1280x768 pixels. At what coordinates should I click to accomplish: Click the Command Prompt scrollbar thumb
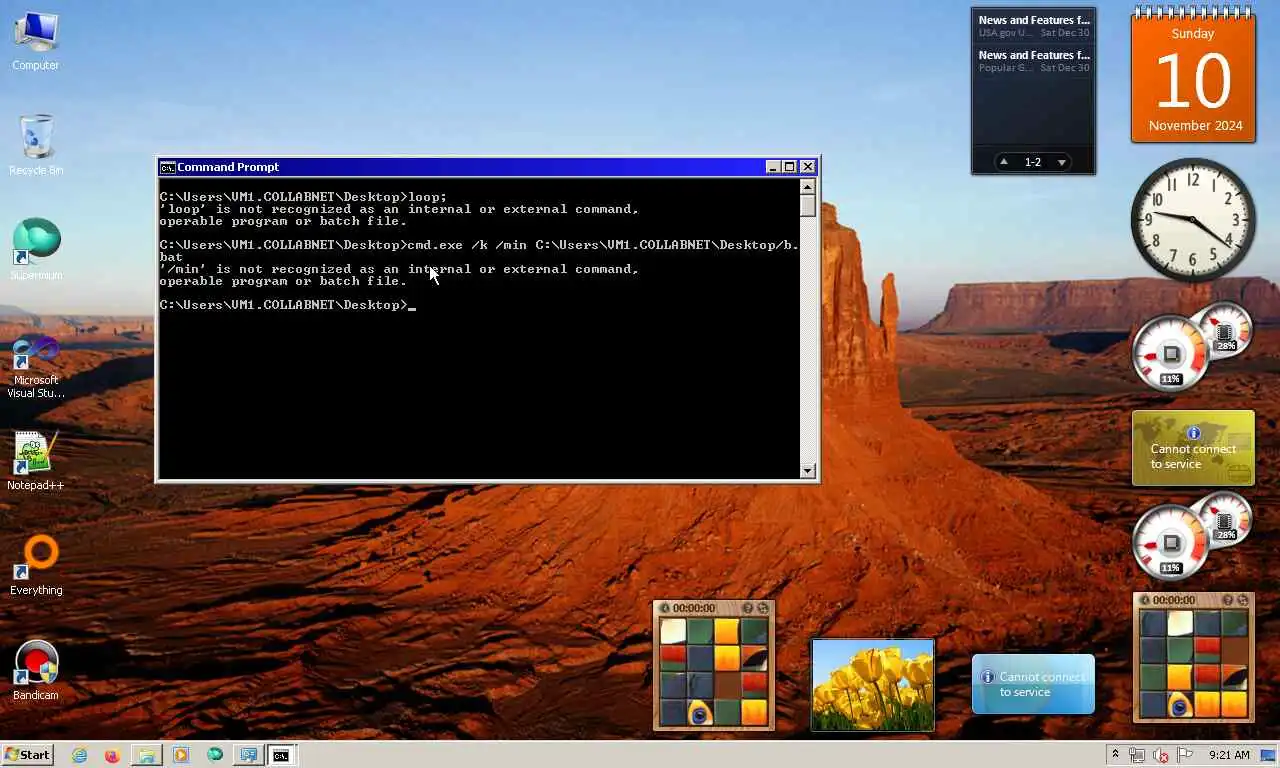point(808,205)
